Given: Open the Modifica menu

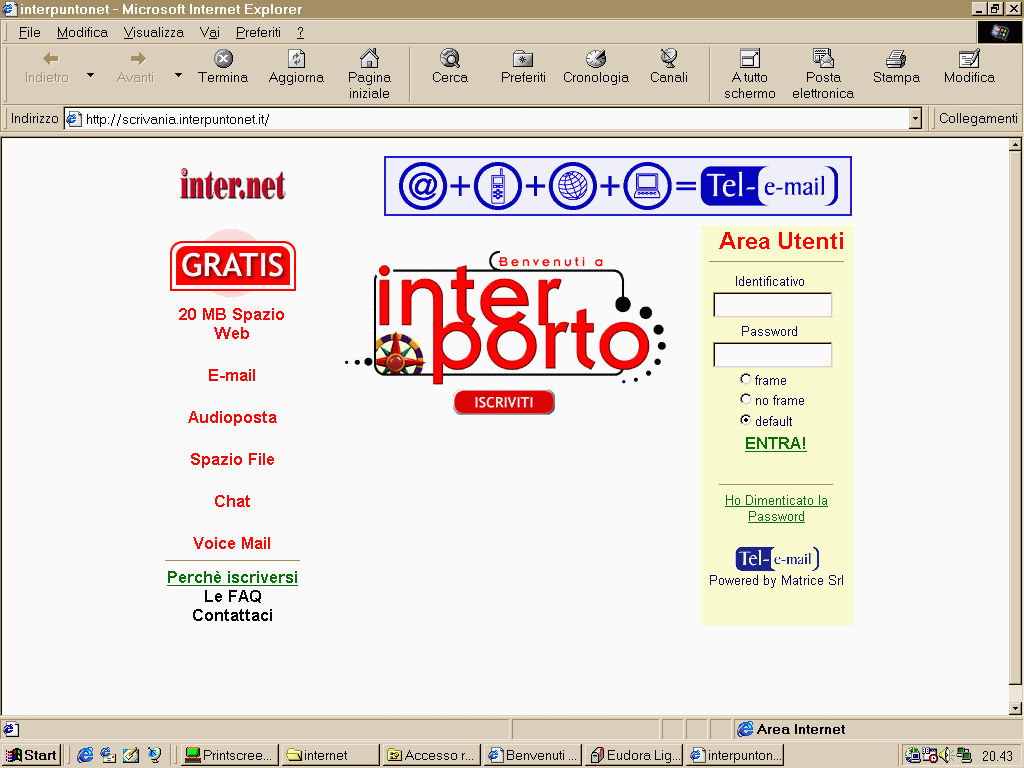Looking at the screenshot, I should [82, 32].
